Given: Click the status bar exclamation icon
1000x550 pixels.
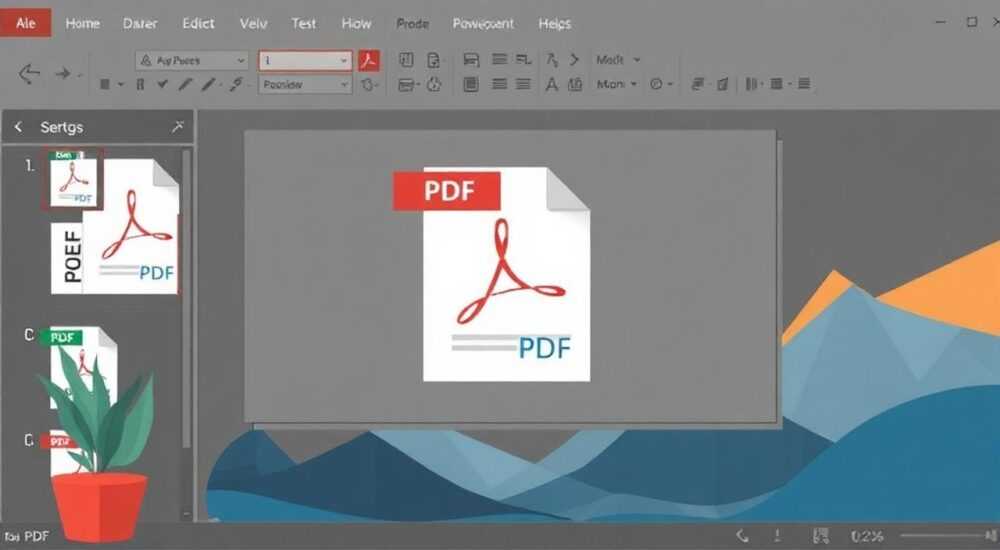Looking at the screenshot, I should pos(777,536).
